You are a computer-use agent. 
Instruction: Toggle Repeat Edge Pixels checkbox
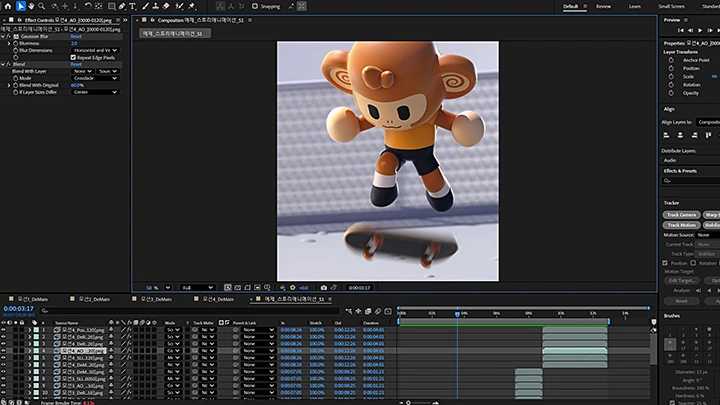tap(73, 57)
